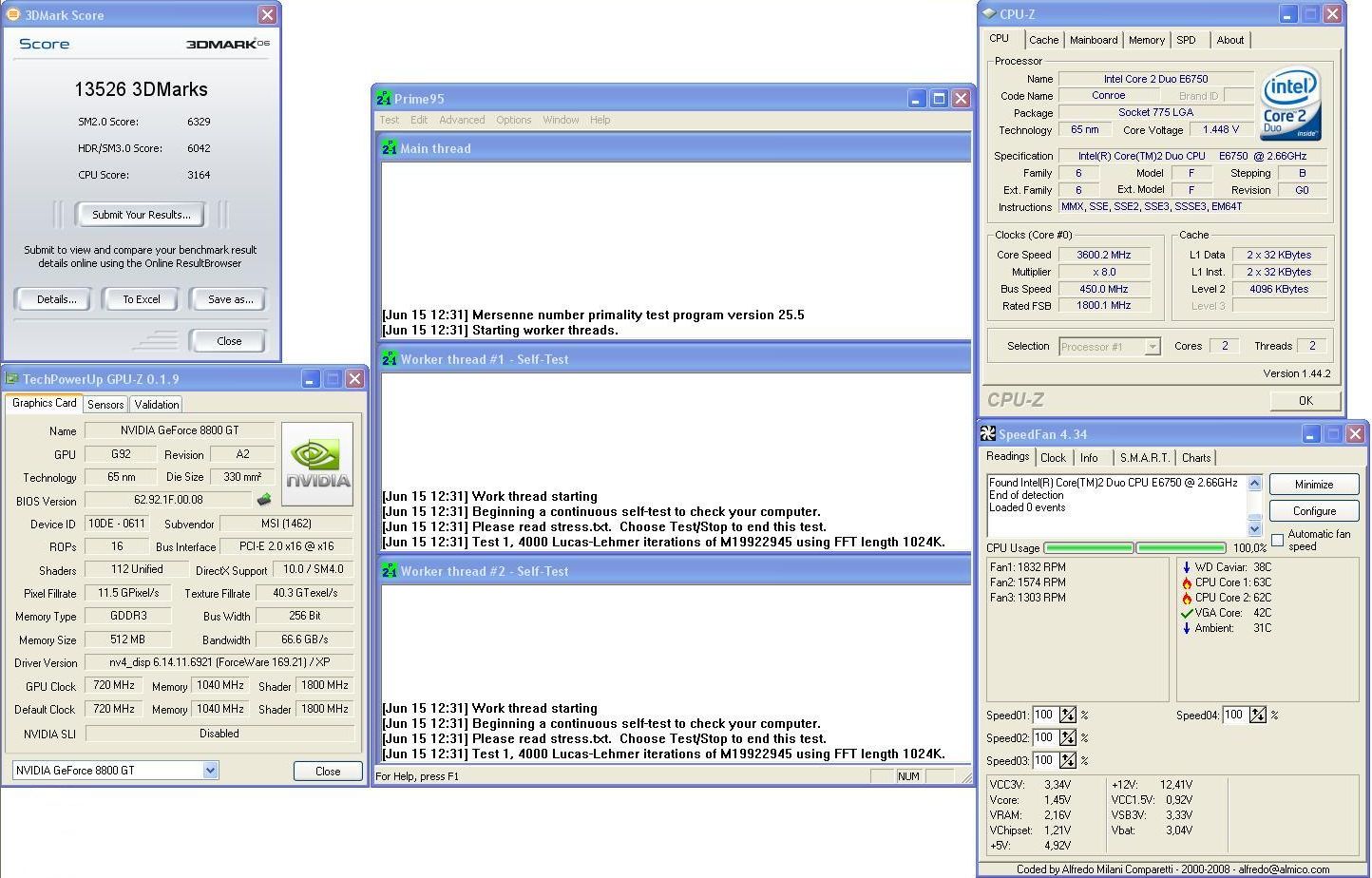Screen dimensions: 1372x878
Task: Open the SpeedFan Charts tab
Action: click(x=1196, y=458)
